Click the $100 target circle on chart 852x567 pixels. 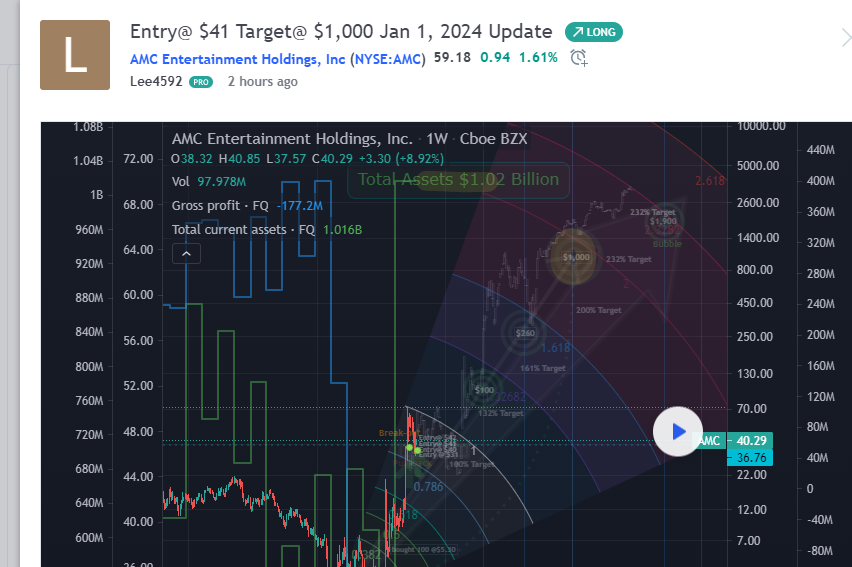click(x=484, y=390)
